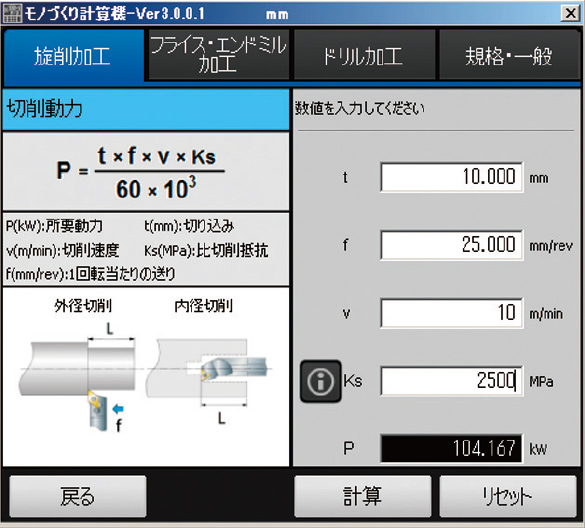Click the 計算 calculate button
The image size is (585, 528).
(363, 496)
